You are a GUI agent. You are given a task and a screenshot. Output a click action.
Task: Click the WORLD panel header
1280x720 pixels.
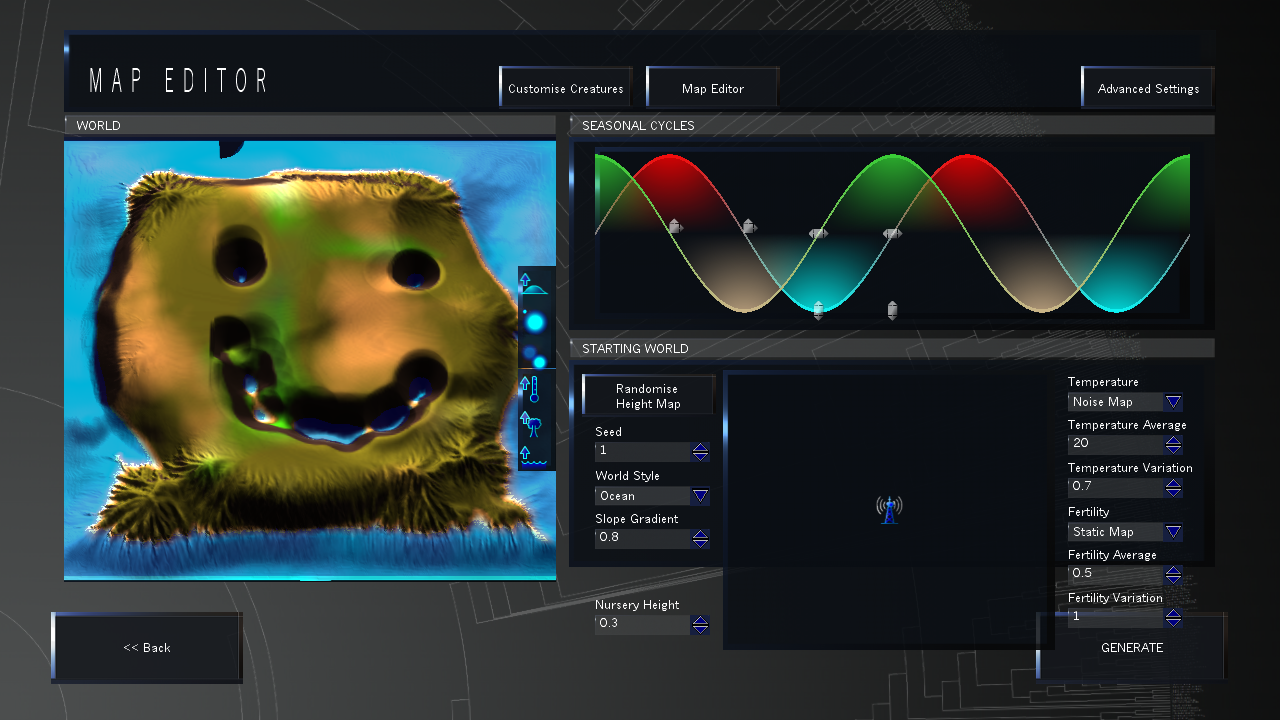[x=310, y=126]
